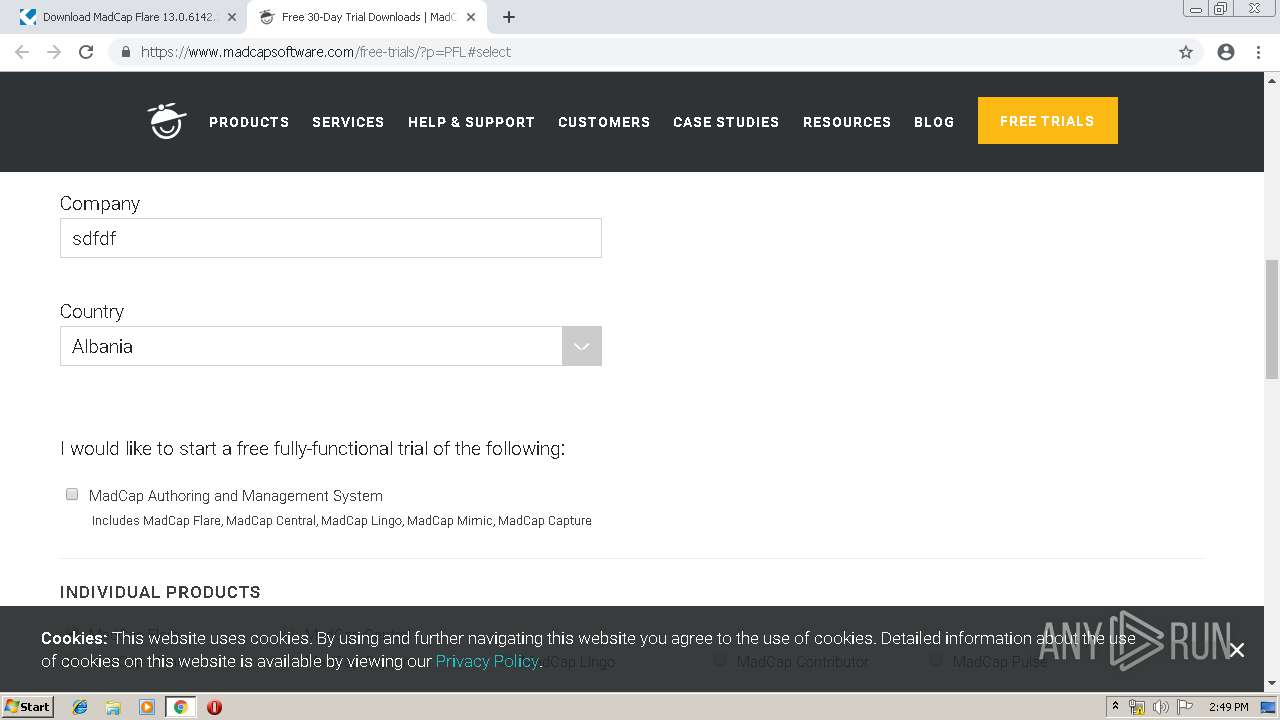Viewport: 1280px width, 720px height.
Task: Open the HELP & SUPPORT menu
Action: coord(471,122)
